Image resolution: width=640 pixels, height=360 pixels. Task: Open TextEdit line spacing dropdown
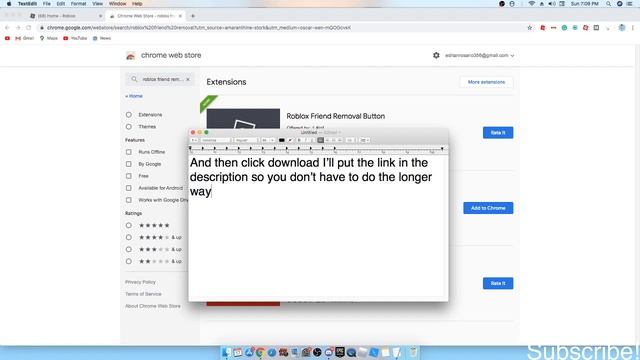pyautogui.click(x=350, y=140)
